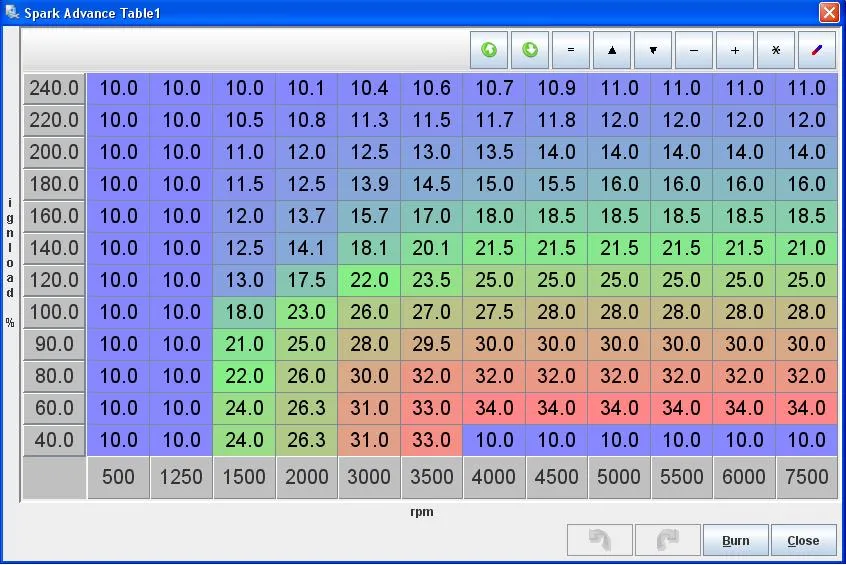The height and width of the screenshot is (565, 846).
Task: Click the minus (subtract) toolbar button
Action: 694,50
